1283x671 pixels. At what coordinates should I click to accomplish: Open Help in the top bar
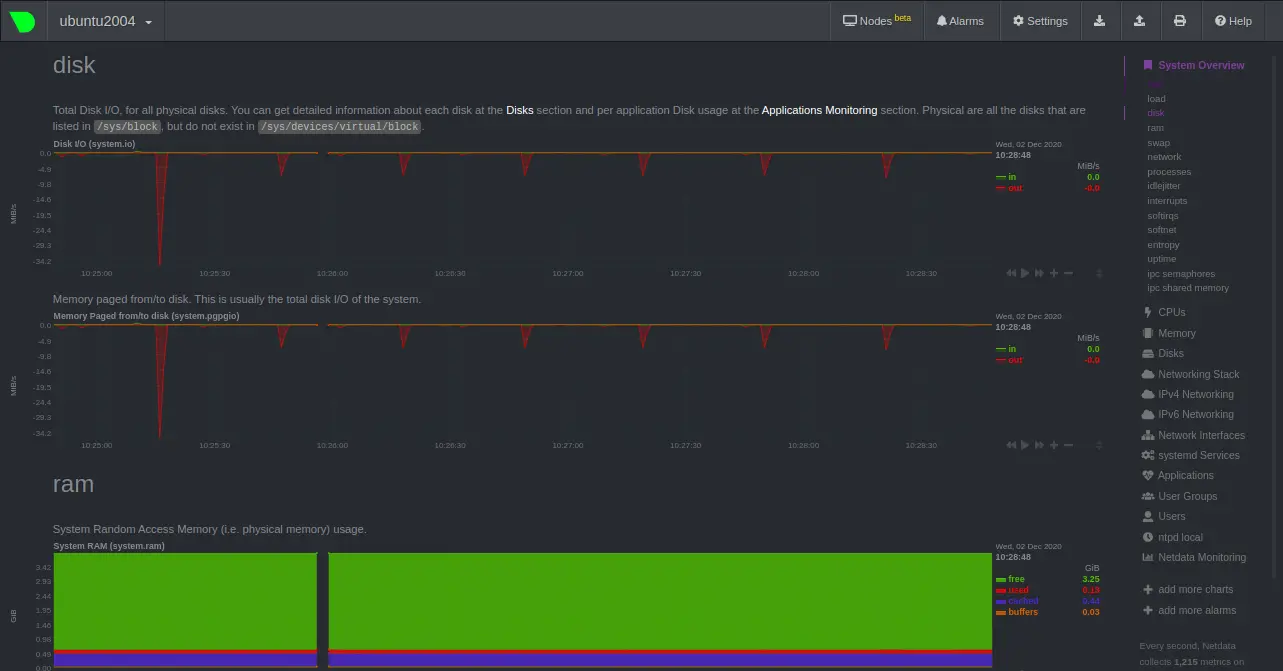coord(1233,21)
